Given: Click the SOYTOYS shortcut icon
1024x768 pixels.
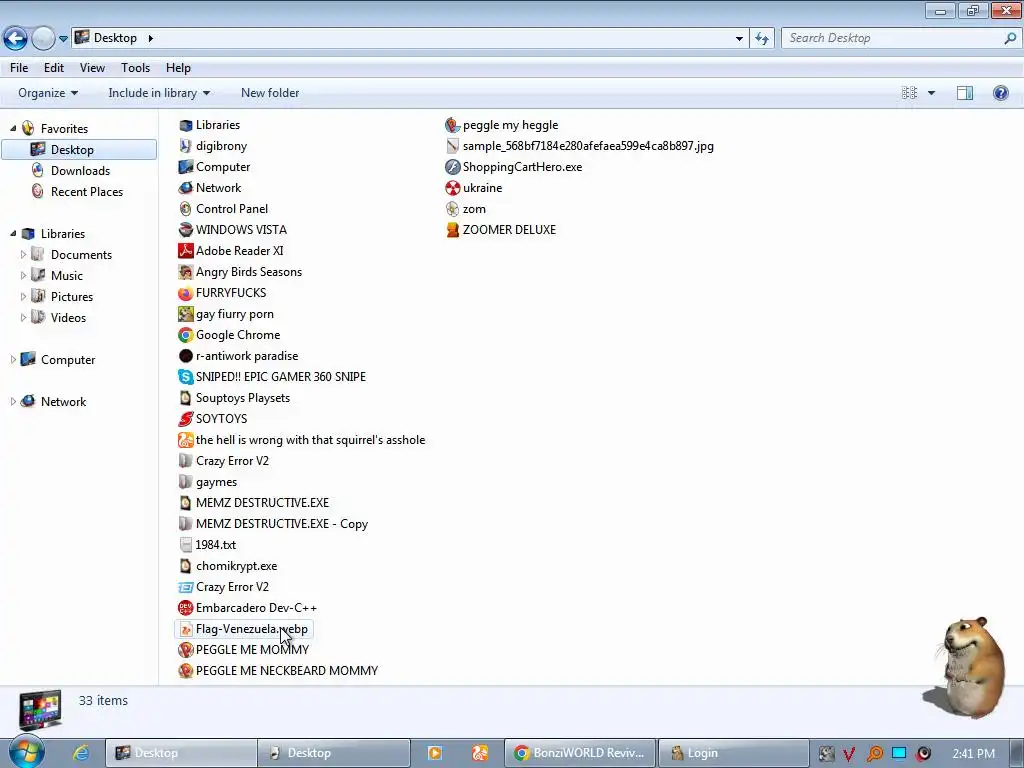Looking at the screenshot, I should (185, 419).
